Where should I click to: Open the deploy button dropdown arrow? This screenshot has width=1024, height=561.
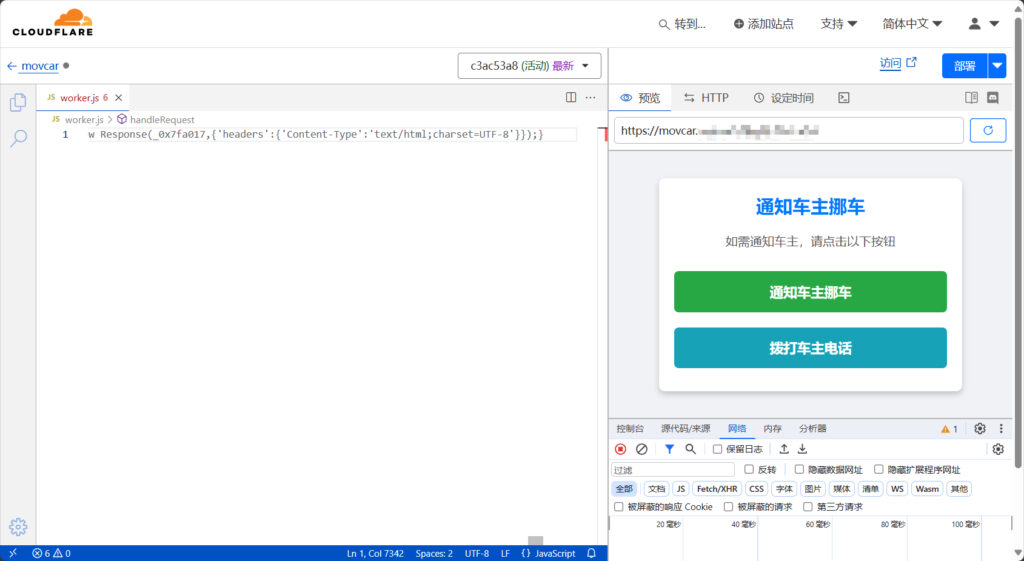[x=997, y=66]
